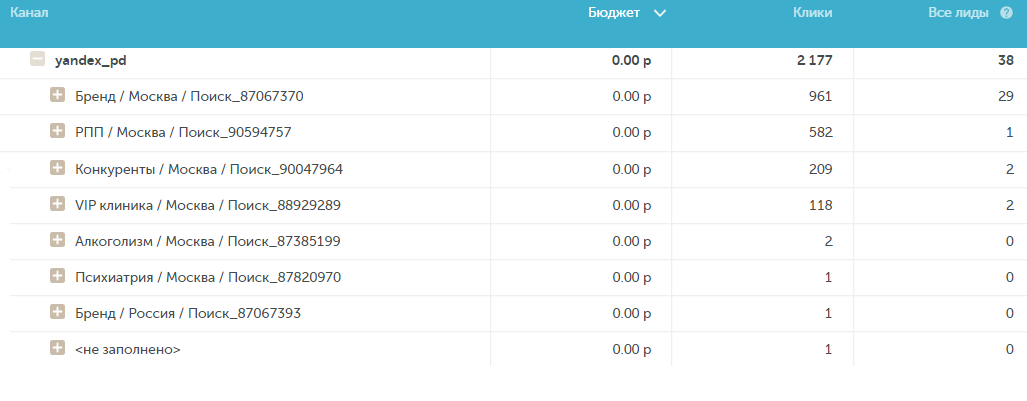Collapse the yandex_pd channel row
Screen dimensions: 1027x401
(x=37, y=59)
